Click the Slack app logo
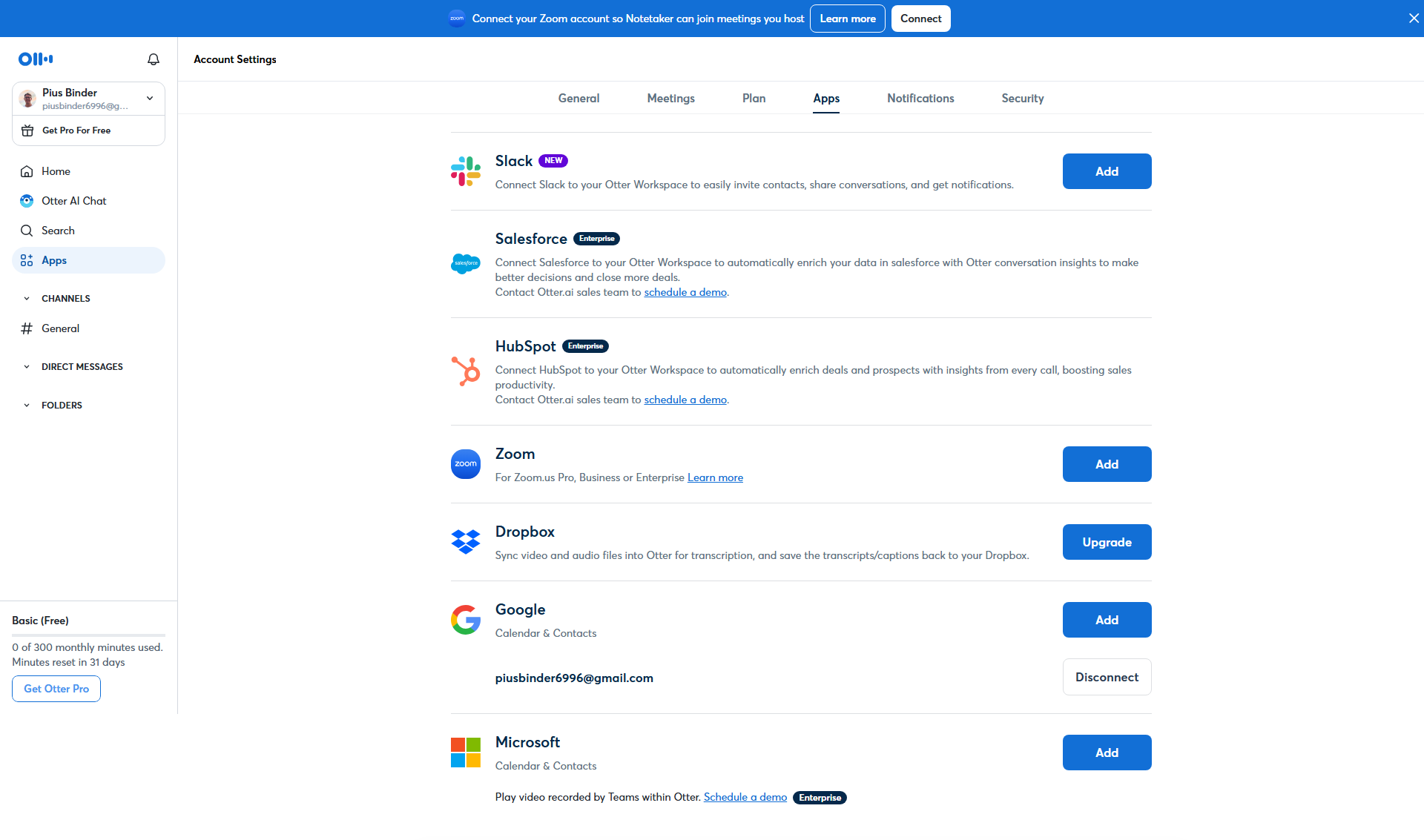Viewport: 1424px width, 840px height. (466, 171)
